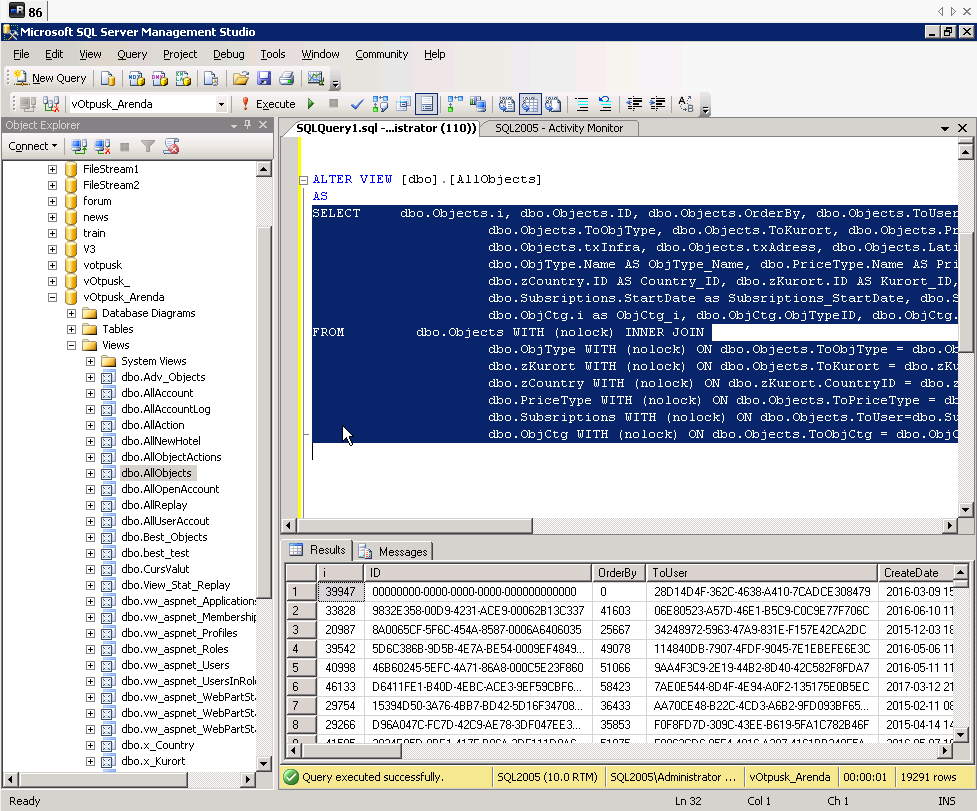The width and height of the screenshot is (977, 811).
Task: Switch output to Results to Grid
Action: [x=530, y=103]
